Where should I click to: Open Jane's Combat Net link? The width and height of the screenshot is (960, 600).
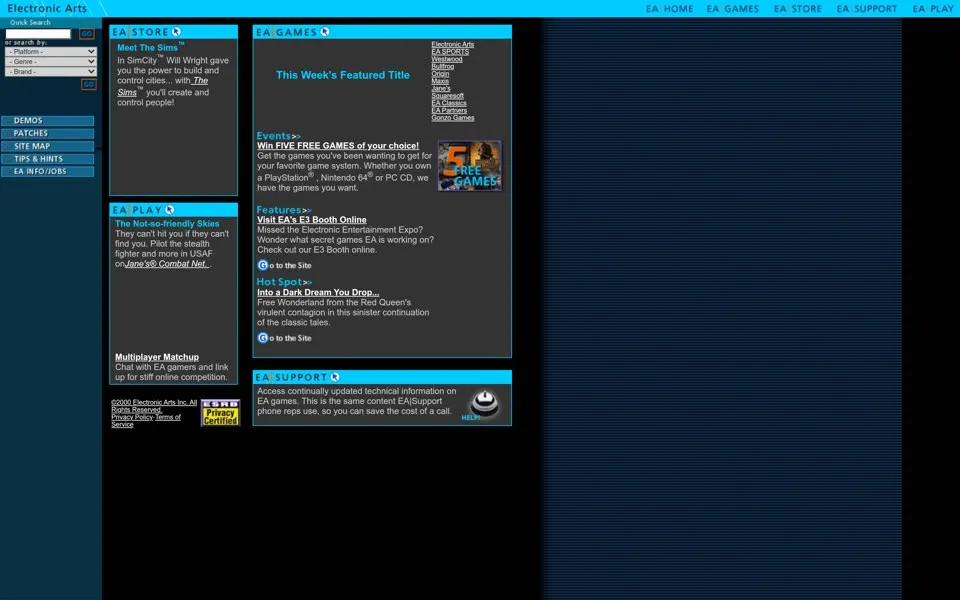tap(167, 264)
